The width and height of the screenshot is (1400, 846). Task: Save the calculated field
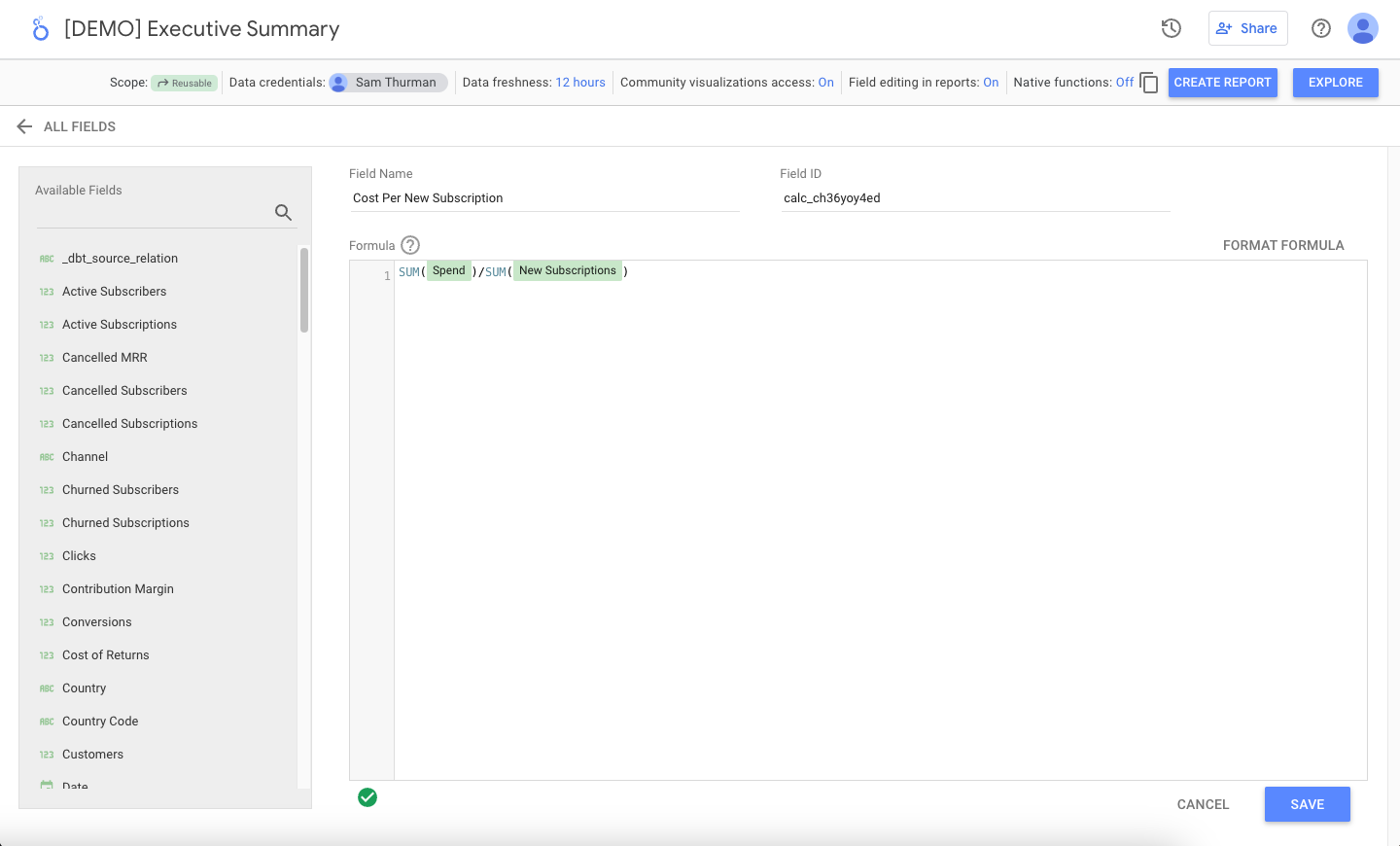click(x=1307, y=804)
